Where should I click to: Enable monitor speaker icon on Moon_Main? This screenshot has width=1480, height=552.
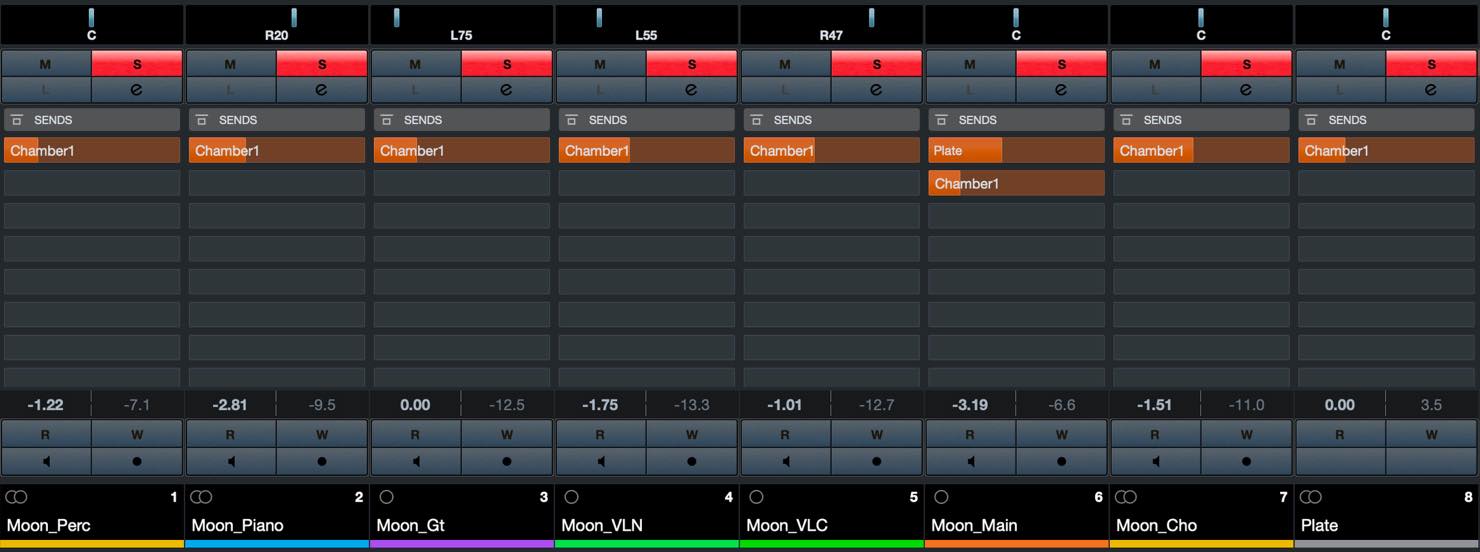[971, 461]
